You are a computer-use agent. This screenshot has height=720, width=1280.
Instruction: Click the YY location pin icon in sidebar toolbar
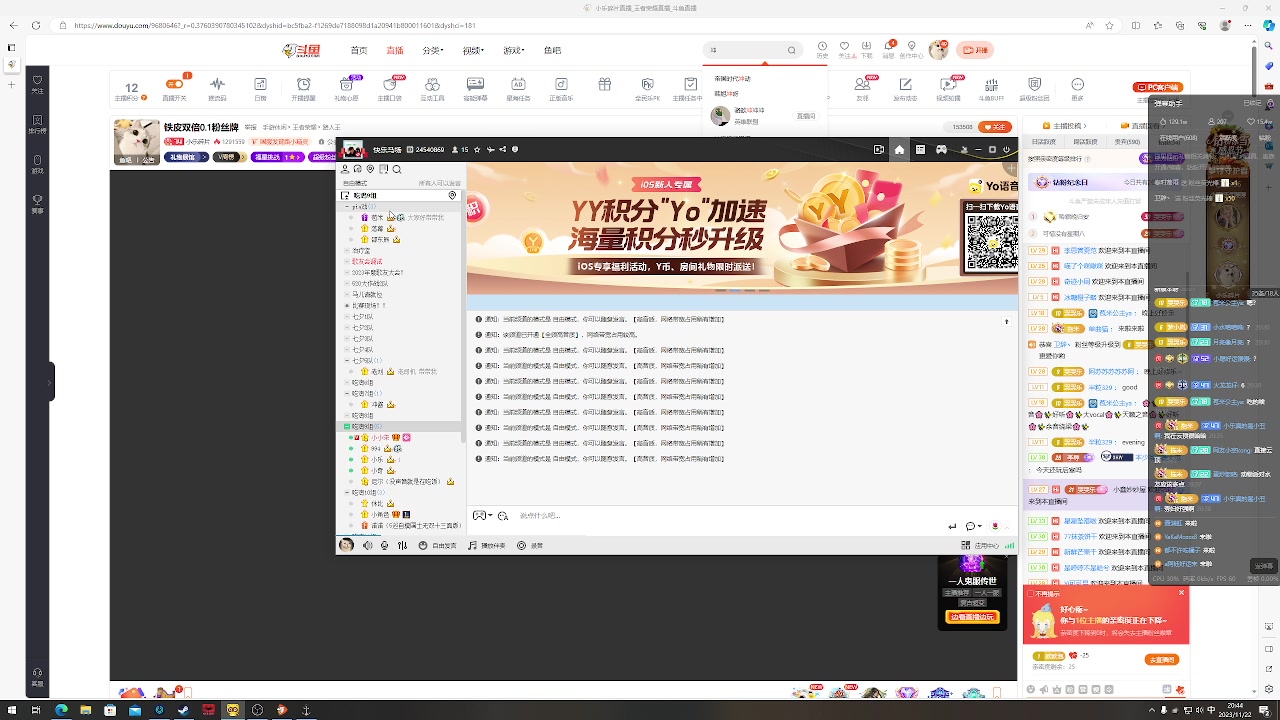371,170
